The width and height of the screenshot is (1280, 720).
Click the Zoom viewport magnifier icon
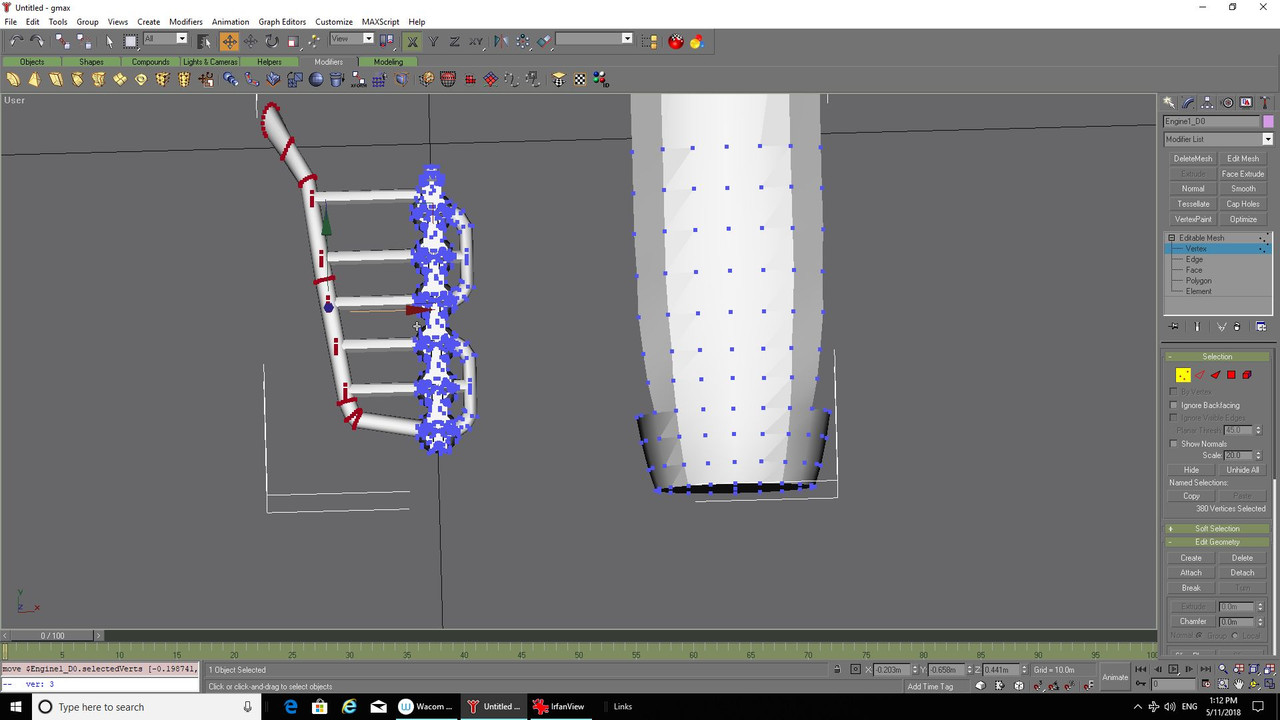1223,670
